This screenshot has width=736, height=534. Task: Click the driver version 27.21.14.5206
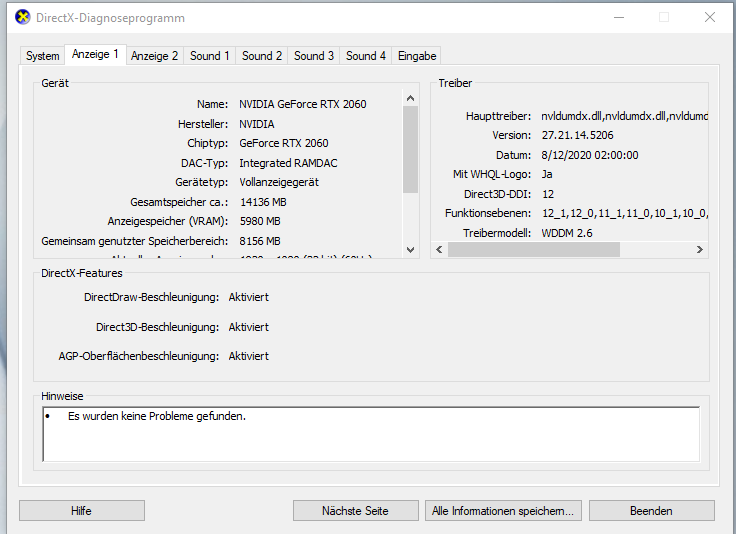pos(577,136)
